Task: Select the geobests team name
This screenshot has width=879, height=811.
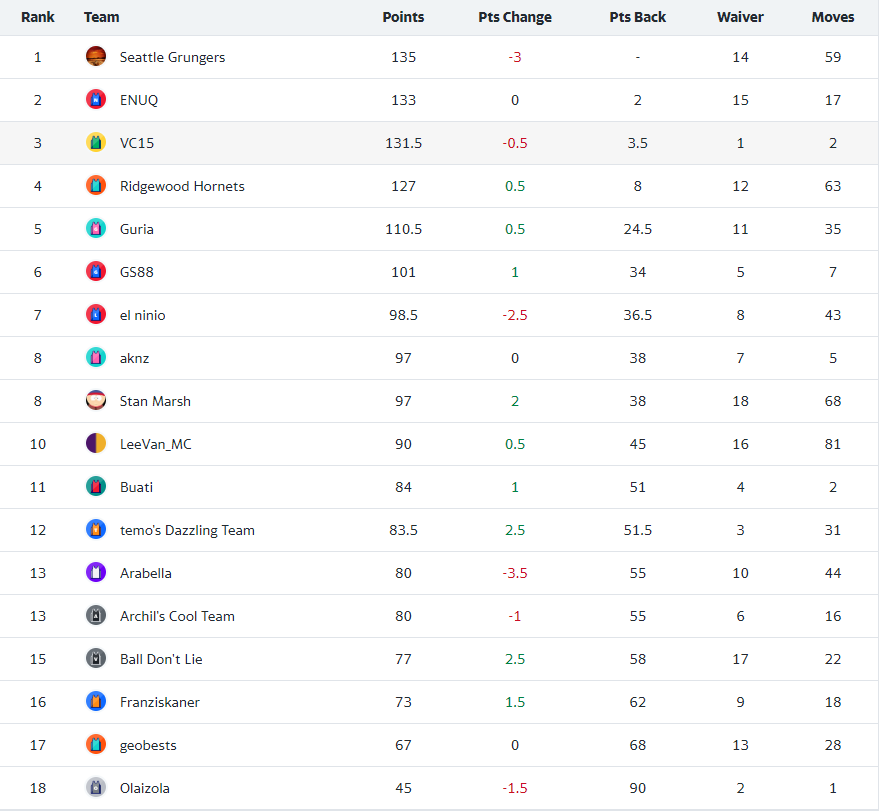Action: click(x=148, y=745)
